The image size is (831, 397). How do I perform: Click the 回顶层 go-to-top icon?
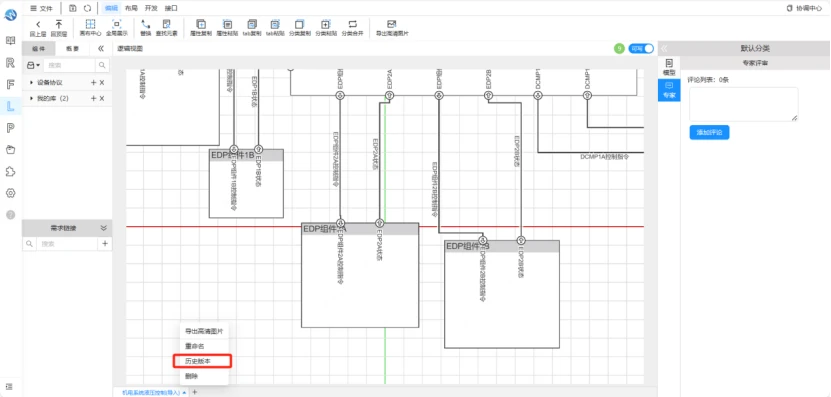(59, 24)
